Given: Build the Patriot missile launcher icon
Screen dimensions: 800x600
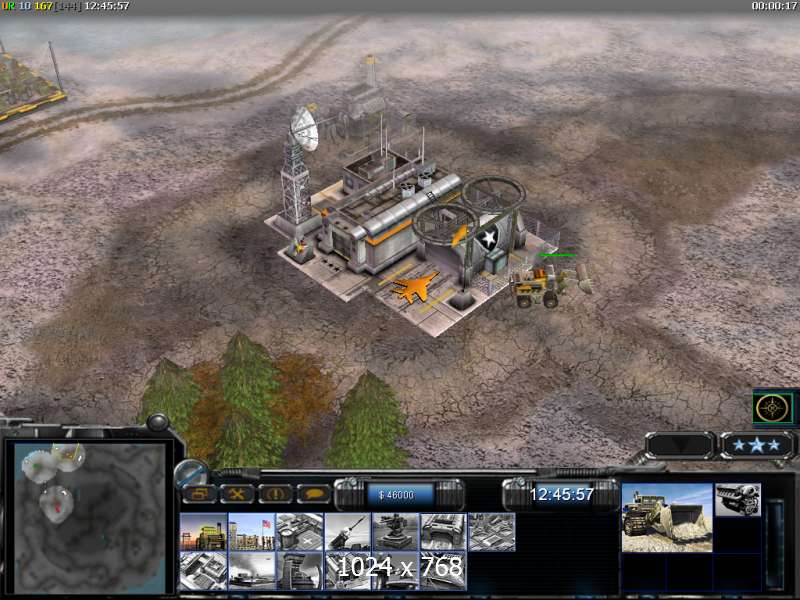Looking at the screenshot, I should tap(347, 532).
